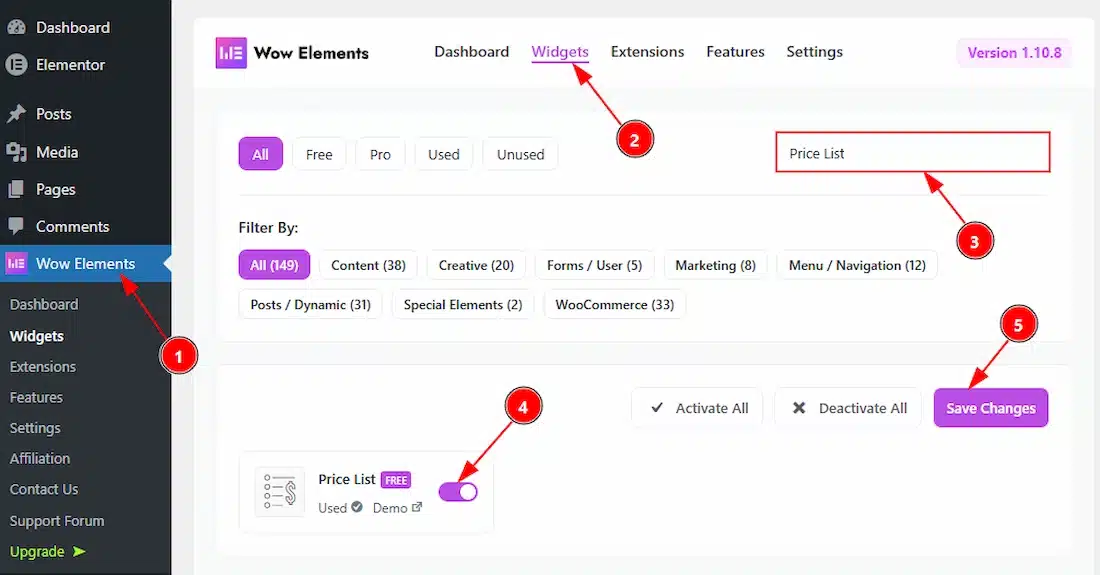The height and width of the screenshot is (575, 1100).
Task: Switch to the Widgets tab
Action: point(560,52)
